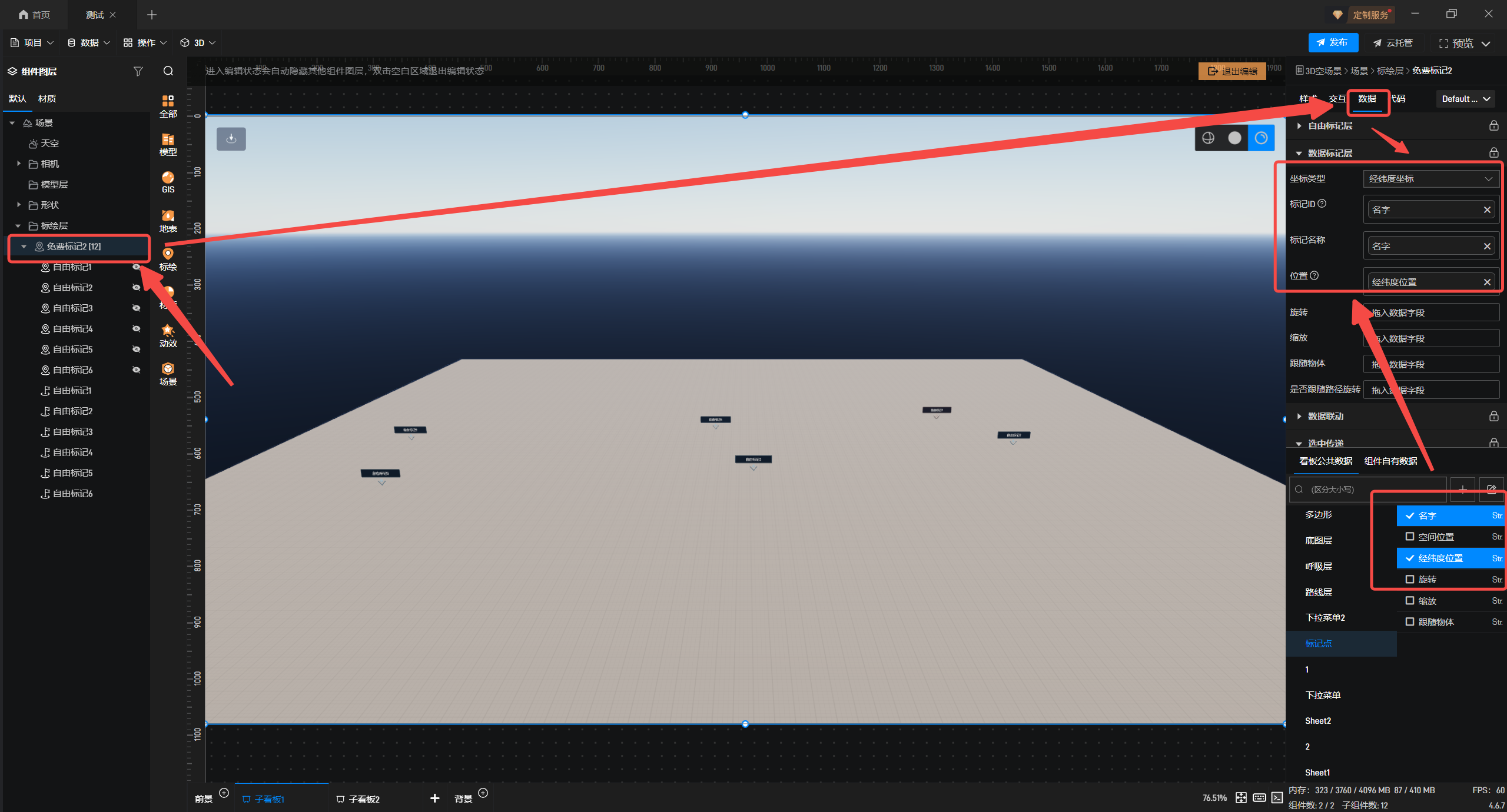The height and width of the screenshot is (812, 1507).
Task: Click the 发布 publish button
Action: pos(1333,43)
